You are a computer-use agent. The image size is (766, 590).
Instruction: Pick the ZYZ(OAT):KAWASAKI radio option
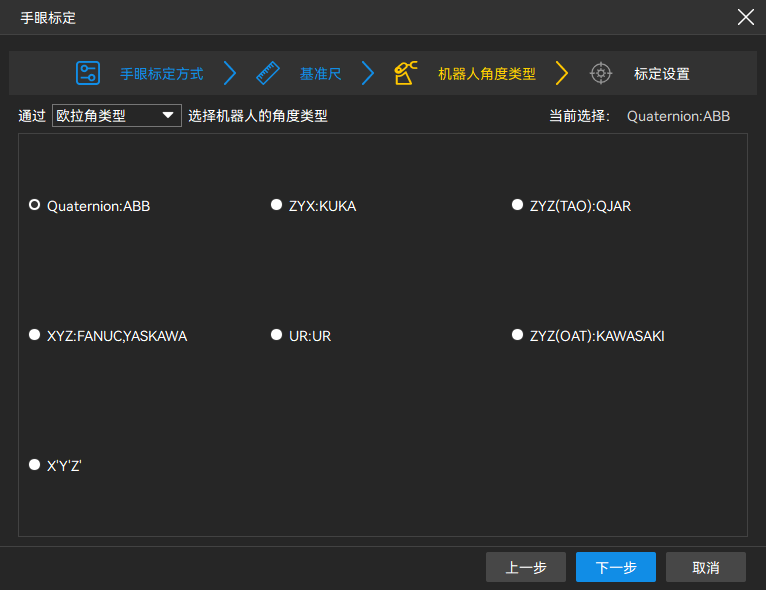(x=518, y=335)
